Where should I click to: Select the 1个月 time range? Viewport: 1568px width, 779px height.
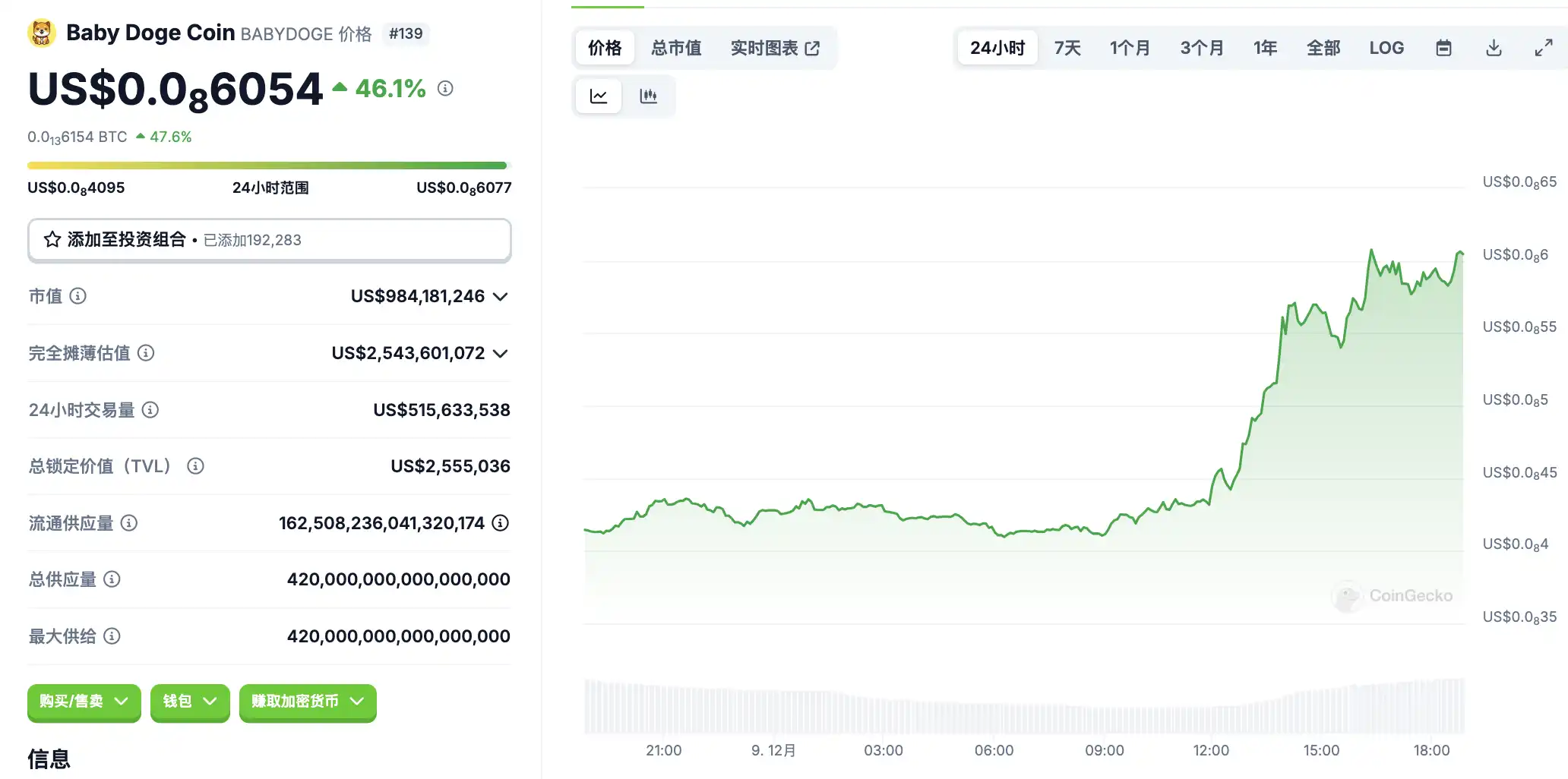(x=1130, y=48)
